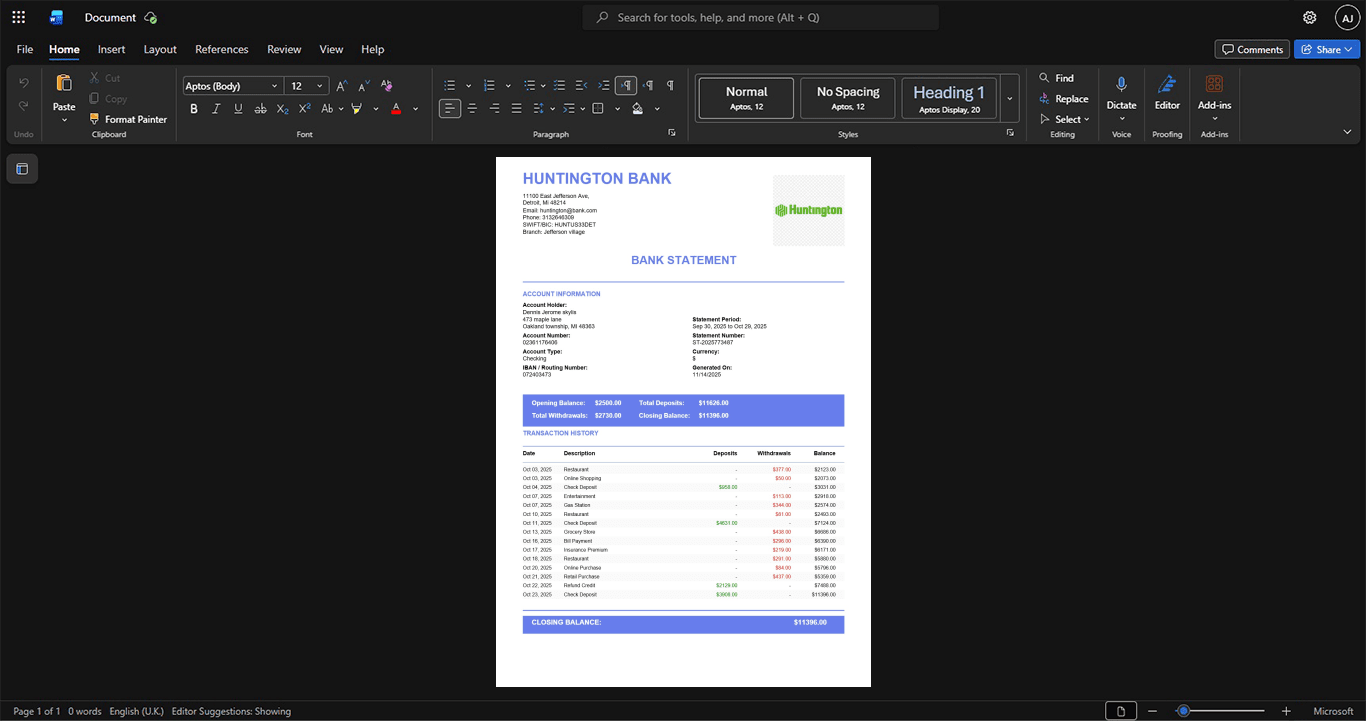This screenshot has height=721, width=1366.
Task: Open the font size dropdown
Action: click(320, 86)
